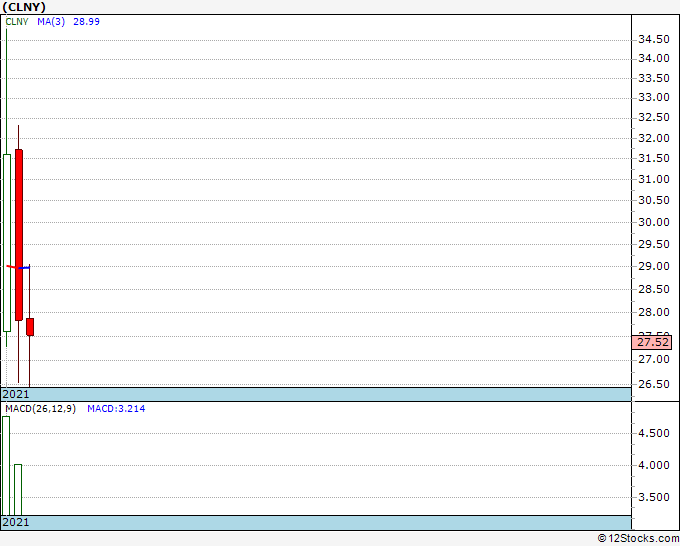The height and width of the screenshot is (546, 680).
Task: Click the blue moving average line segment
Action: pyautogui.click(x=24, y=268)
